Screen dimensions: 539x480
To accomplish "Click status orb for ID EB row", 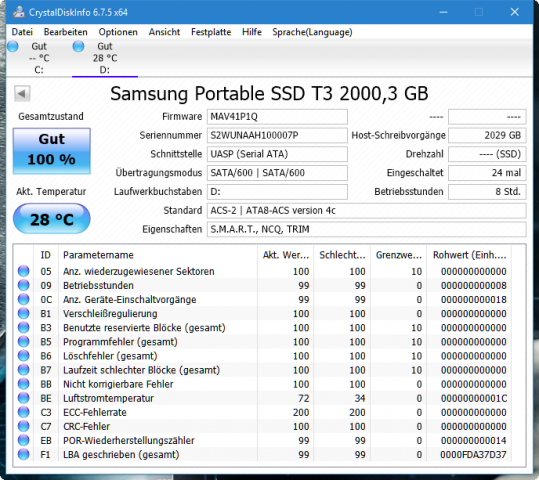I will 24,440.
